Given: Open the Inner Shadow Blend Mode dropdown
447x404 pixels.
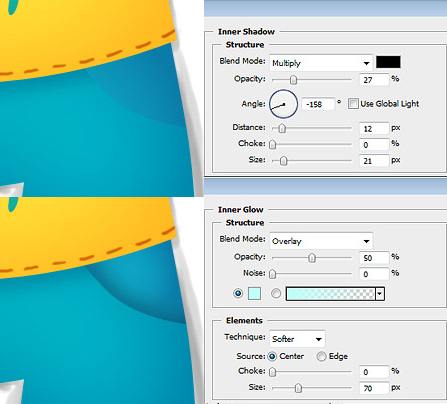Looking at the screenshot, I should coord(321,63).
